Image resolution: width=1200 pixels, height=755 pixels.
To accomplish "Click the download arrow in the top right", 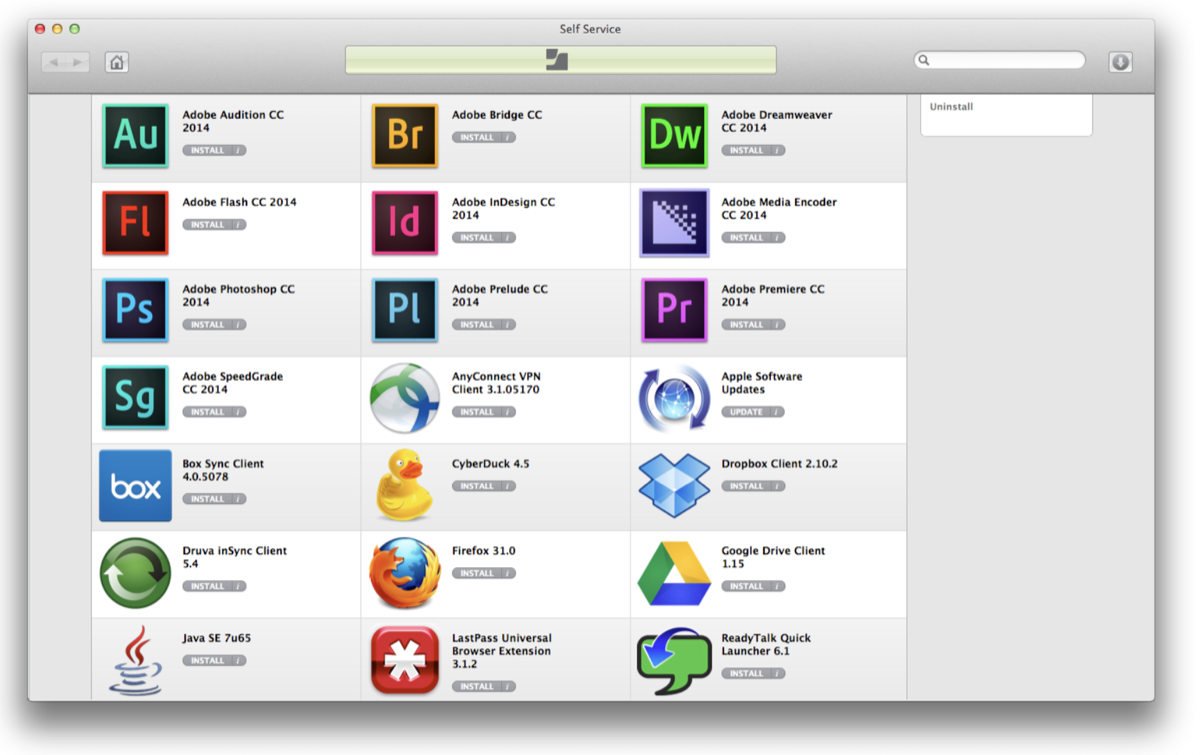I will 1120,61.
